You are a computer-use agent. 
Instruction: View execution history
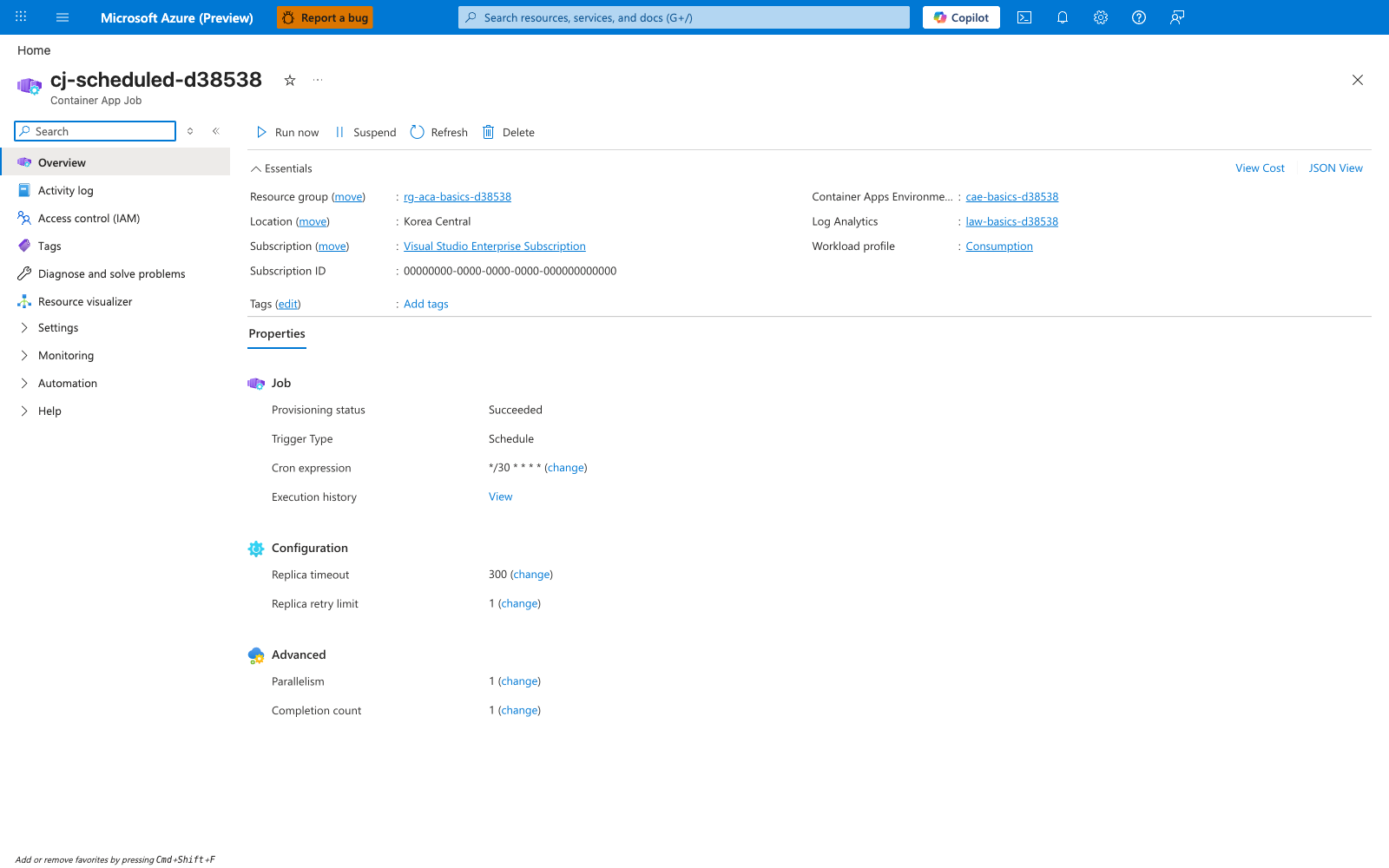[501, 496]
